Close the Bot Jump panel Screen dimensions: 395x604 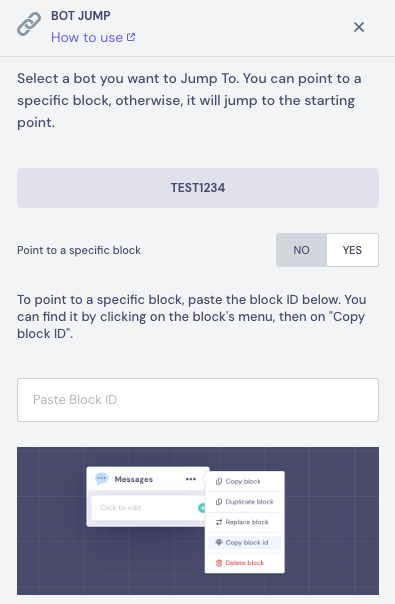tap(359, 27)
